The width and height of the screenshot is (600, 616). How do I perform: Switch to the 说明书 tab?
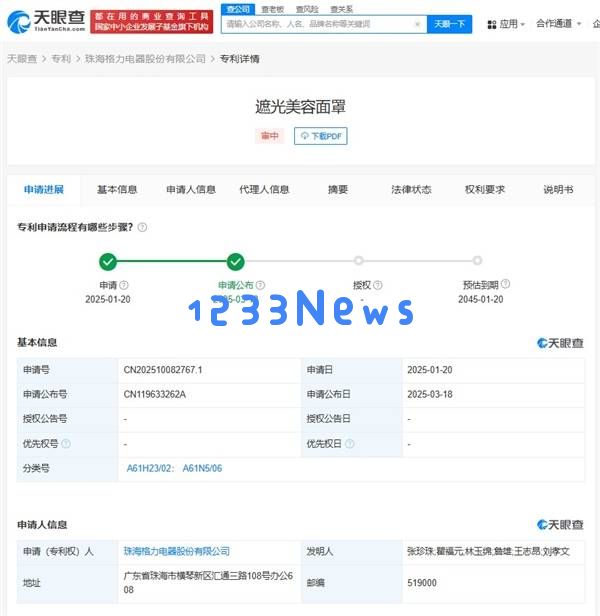(558, 189)
